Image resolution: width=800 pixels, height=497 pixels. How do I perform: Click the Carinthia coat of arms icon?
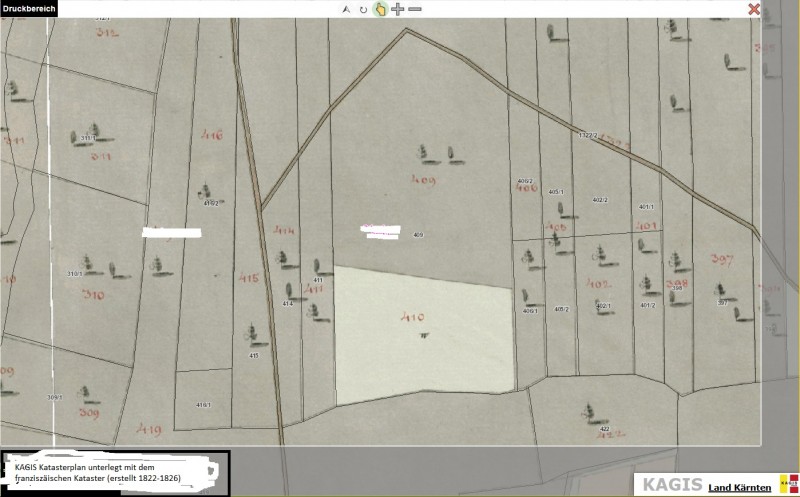[x=787, y=485]
